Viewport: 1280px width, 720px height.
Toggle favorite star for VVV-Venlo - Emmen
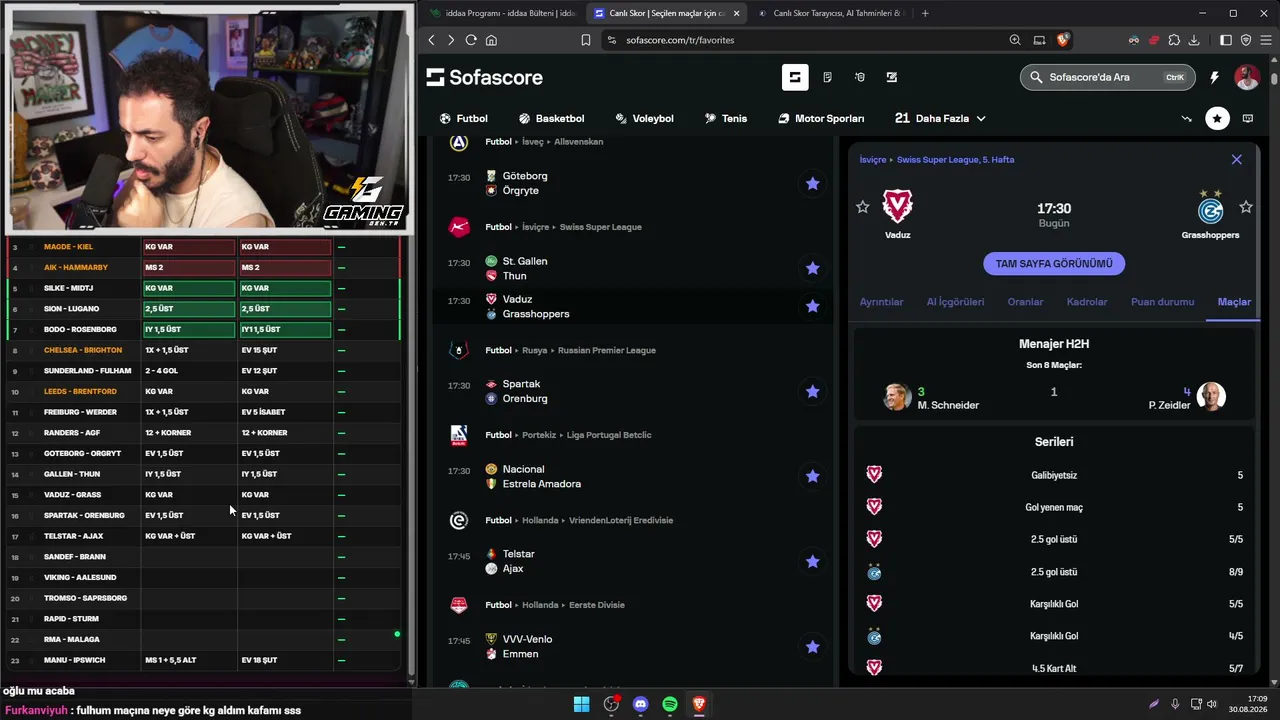coord(813,646)
